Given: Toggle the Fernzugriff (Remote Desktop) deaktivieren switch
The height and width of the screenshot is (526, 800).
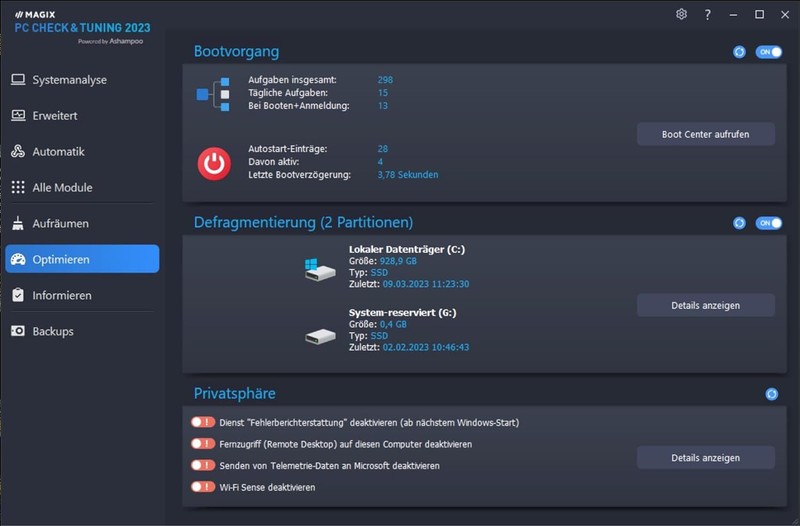Looking at the screenshot, I should tap(203, 443).
